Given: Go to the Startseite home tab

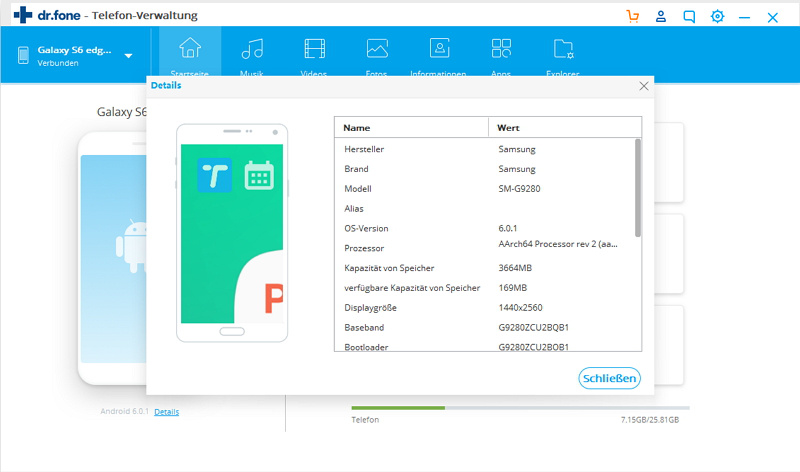Looking at the screenshot, I should (190, 55).
